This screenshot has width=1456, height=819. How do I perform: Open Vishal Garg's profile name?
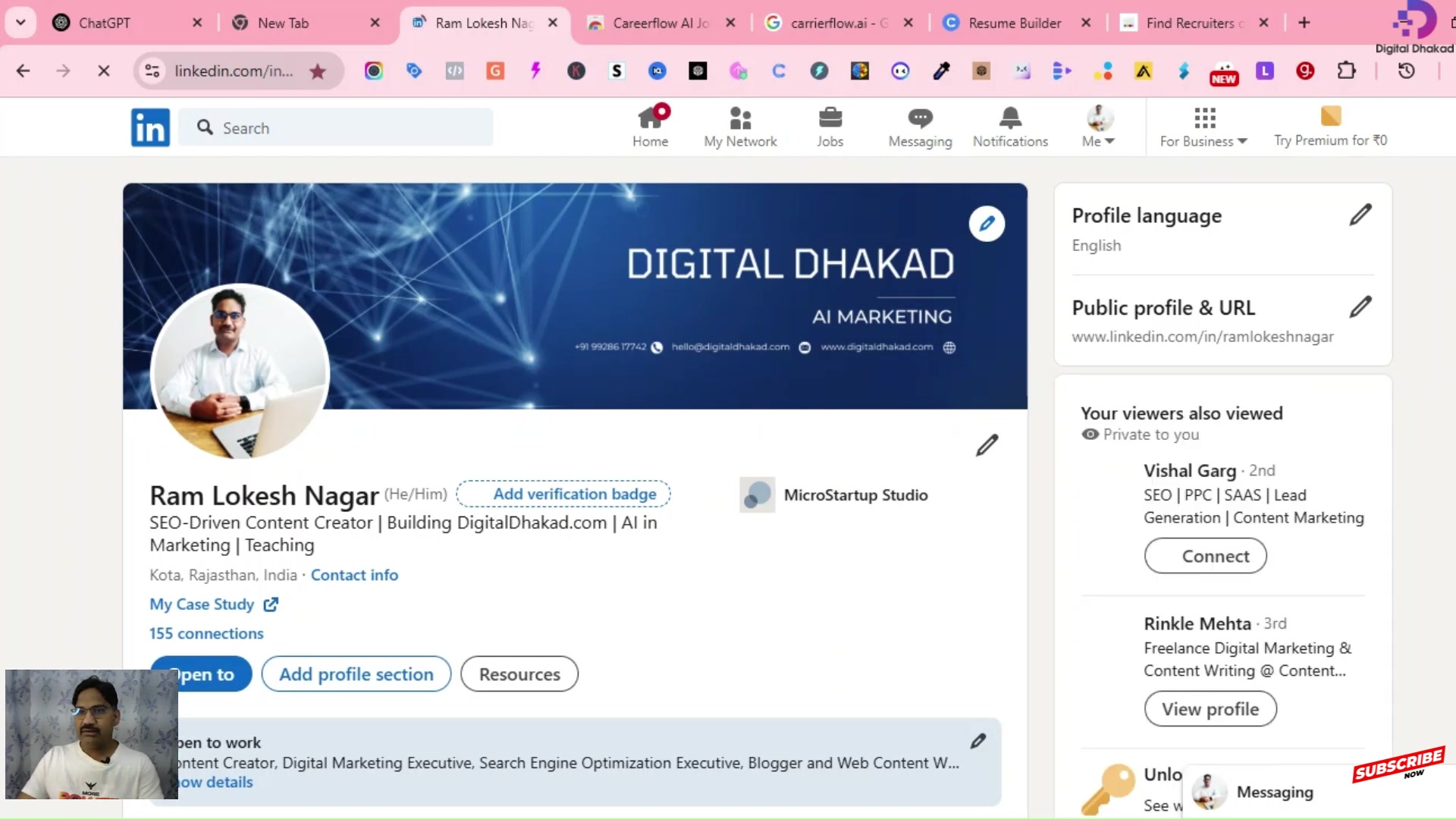[x=1190, y=471]
